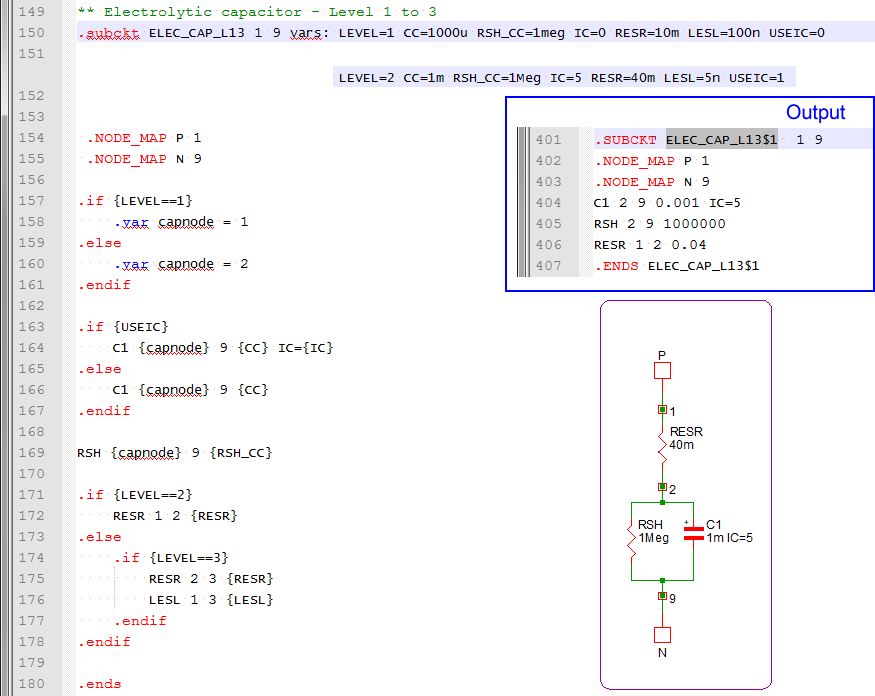Click the 1m IC=5 capacitor value label
The height and width of the screenshot is (696, 875).
[729, 538]
